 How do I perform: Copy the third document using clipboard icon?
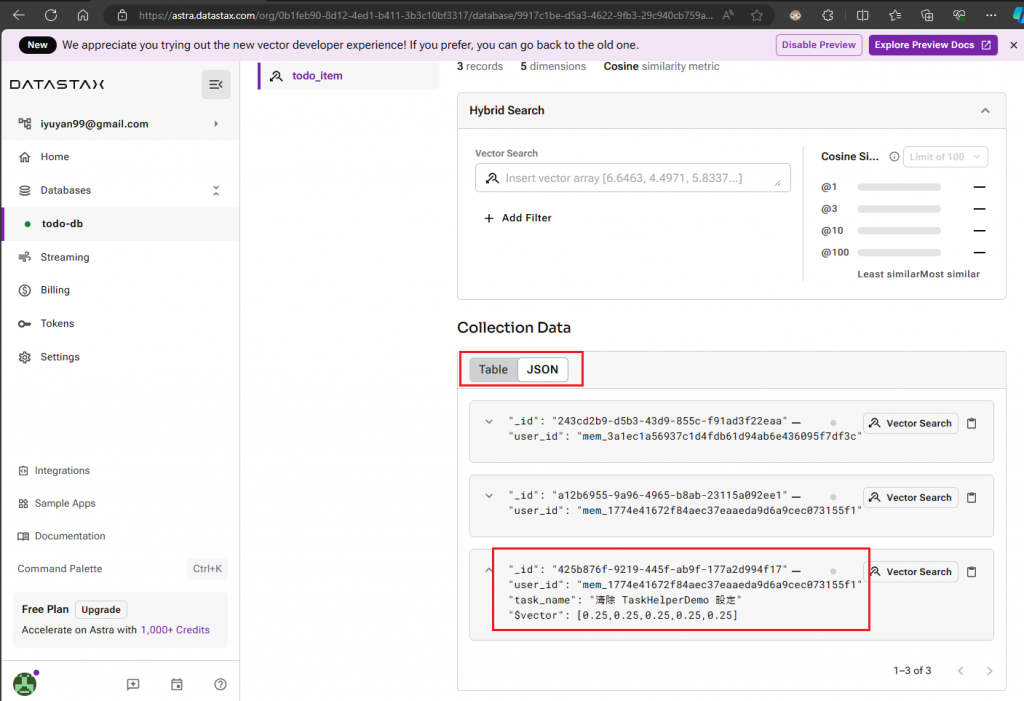click(x=971, y=572)
